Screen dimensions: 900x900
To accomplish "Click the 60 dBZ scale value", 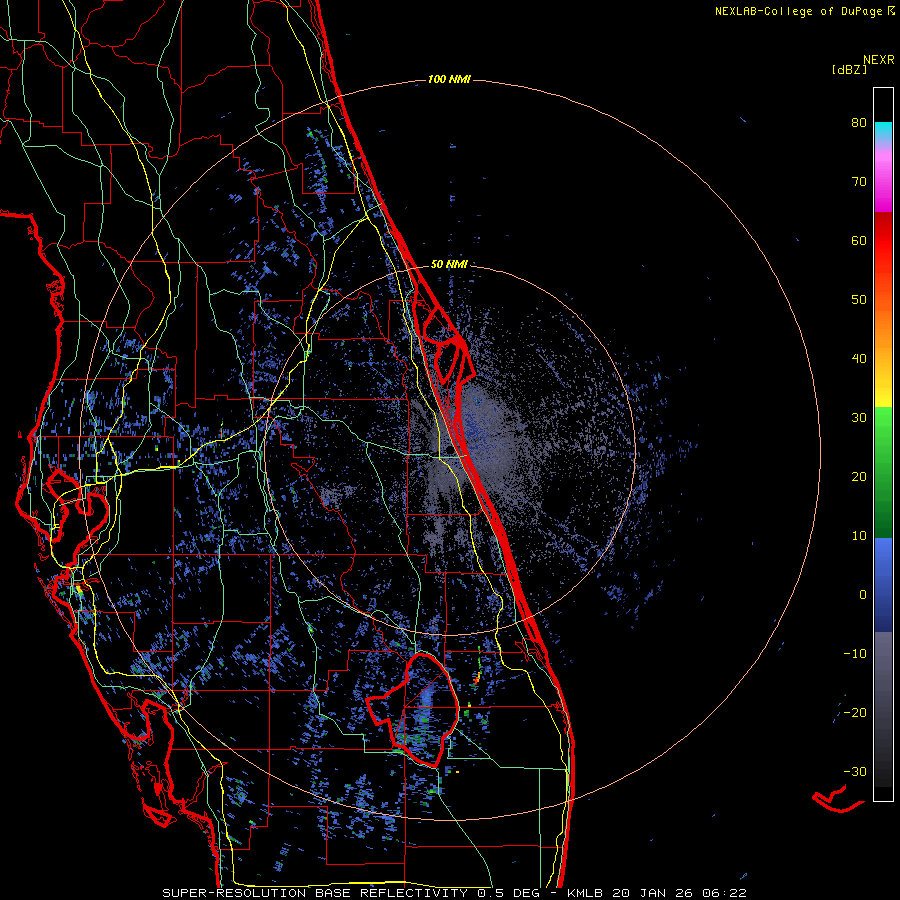I will pos(859,240).
